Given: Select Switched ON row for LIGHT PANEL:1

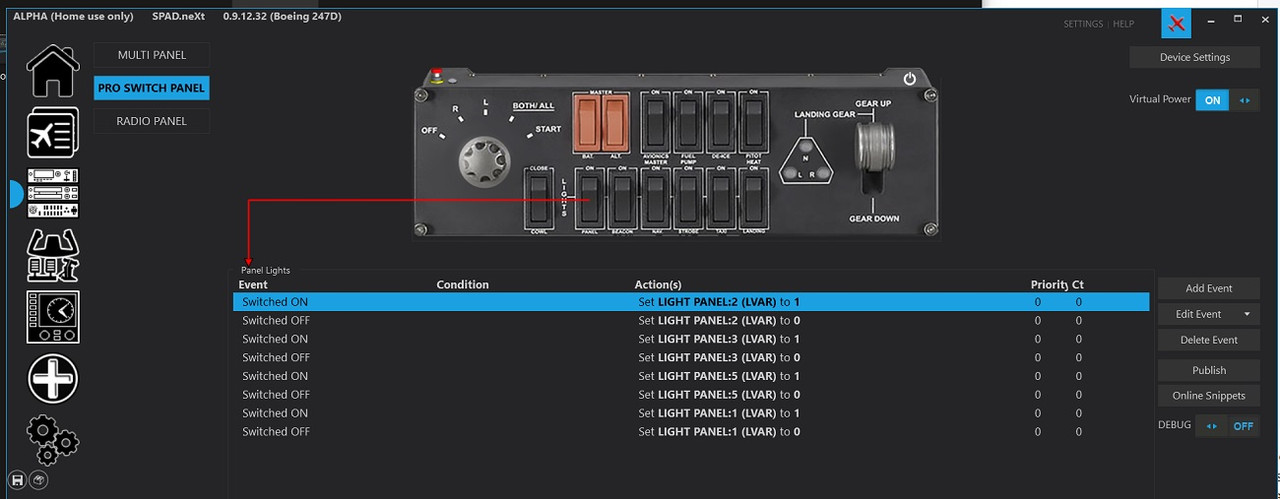Looking at the screenshot, I should tap(691, 413).
